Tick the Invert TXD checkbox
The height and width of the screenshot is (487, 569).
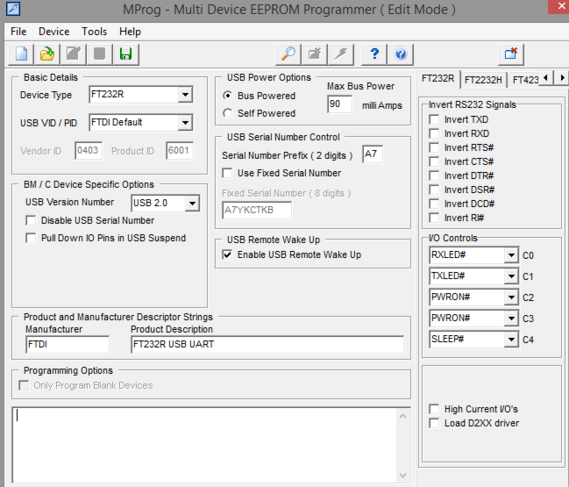(434, 119)
